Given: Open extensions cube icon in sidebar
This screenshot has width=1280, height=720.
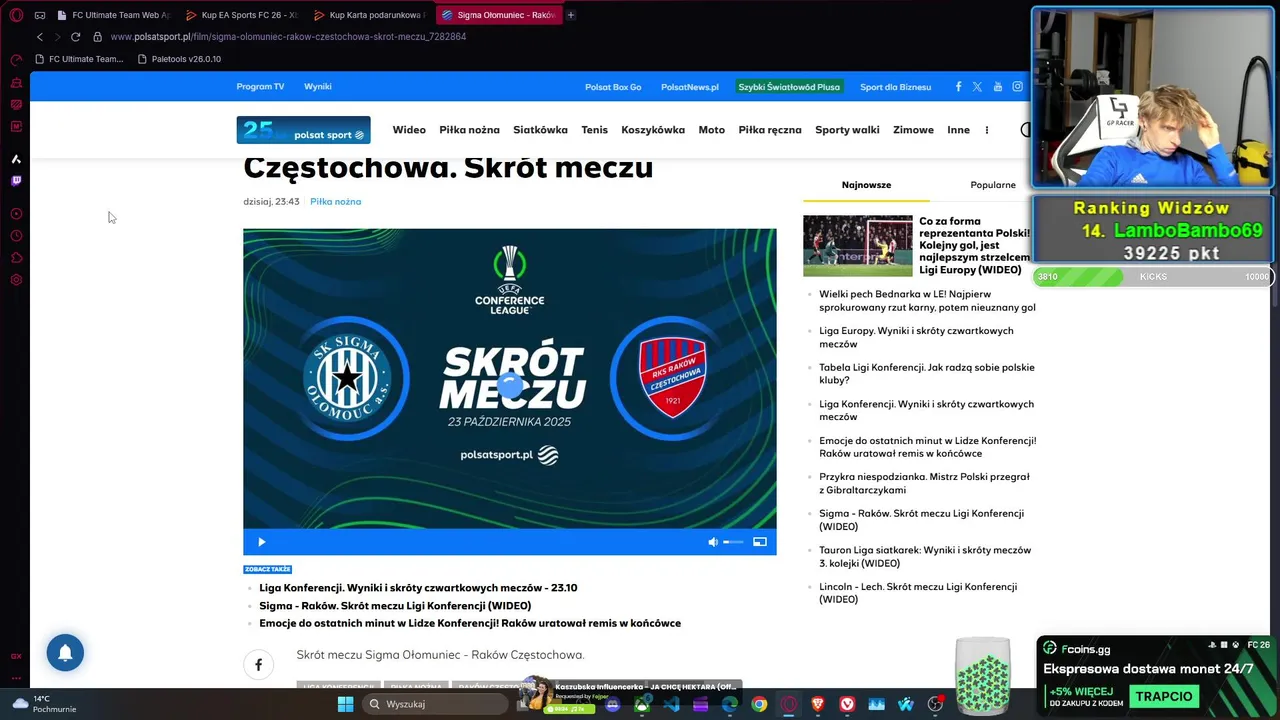Looking at the screenshot, I should click(16, 258).
